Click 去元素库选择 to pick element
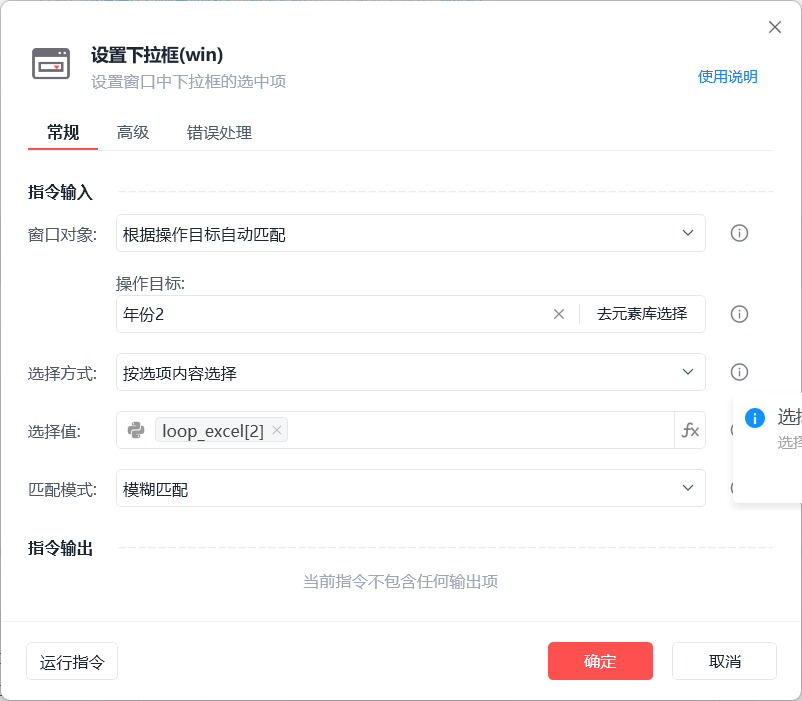 642,314
